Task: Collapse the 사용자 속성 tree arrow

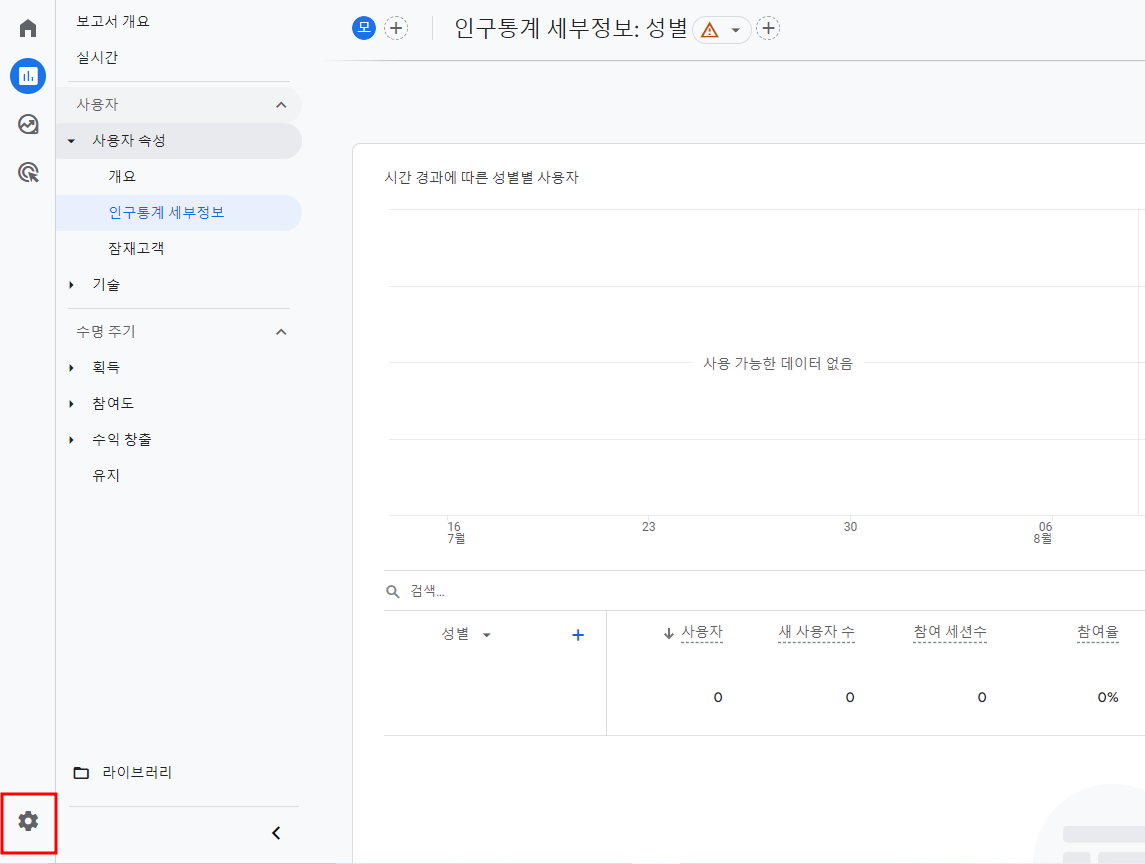Action: pyautogui.click(x=72, y=141)
